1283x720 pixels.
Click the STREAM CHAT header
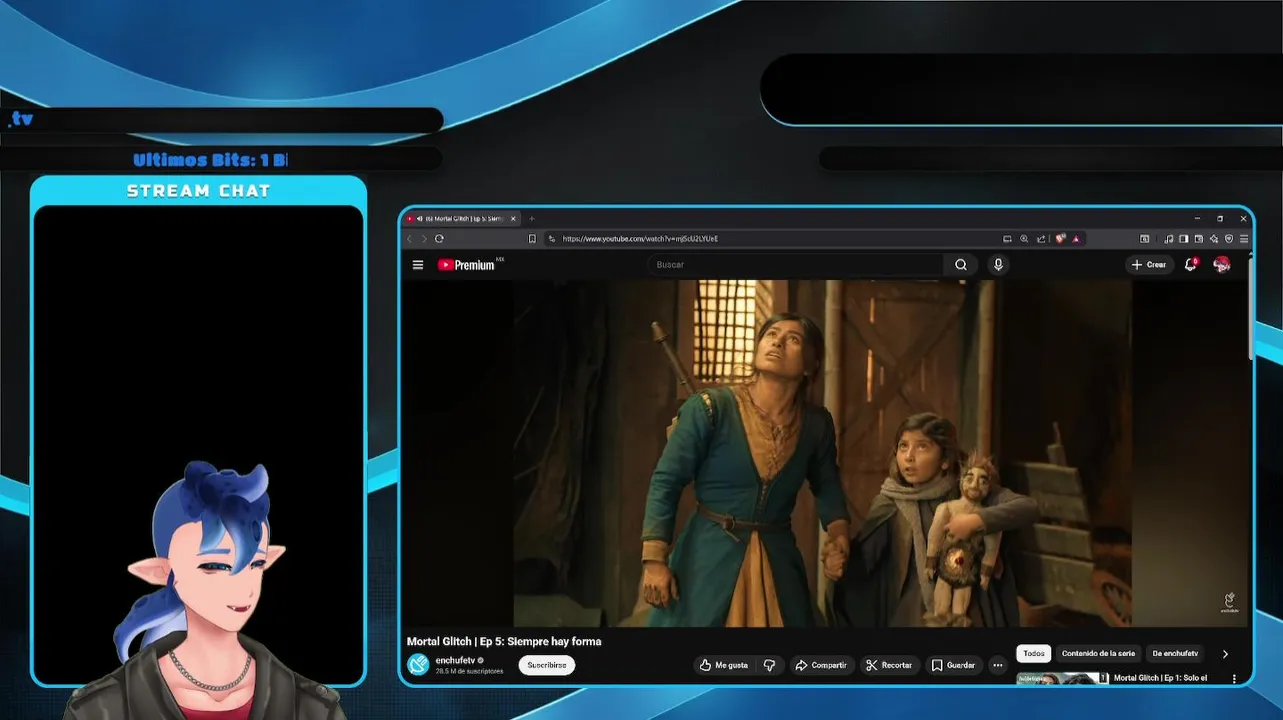[x=198, y=190]
